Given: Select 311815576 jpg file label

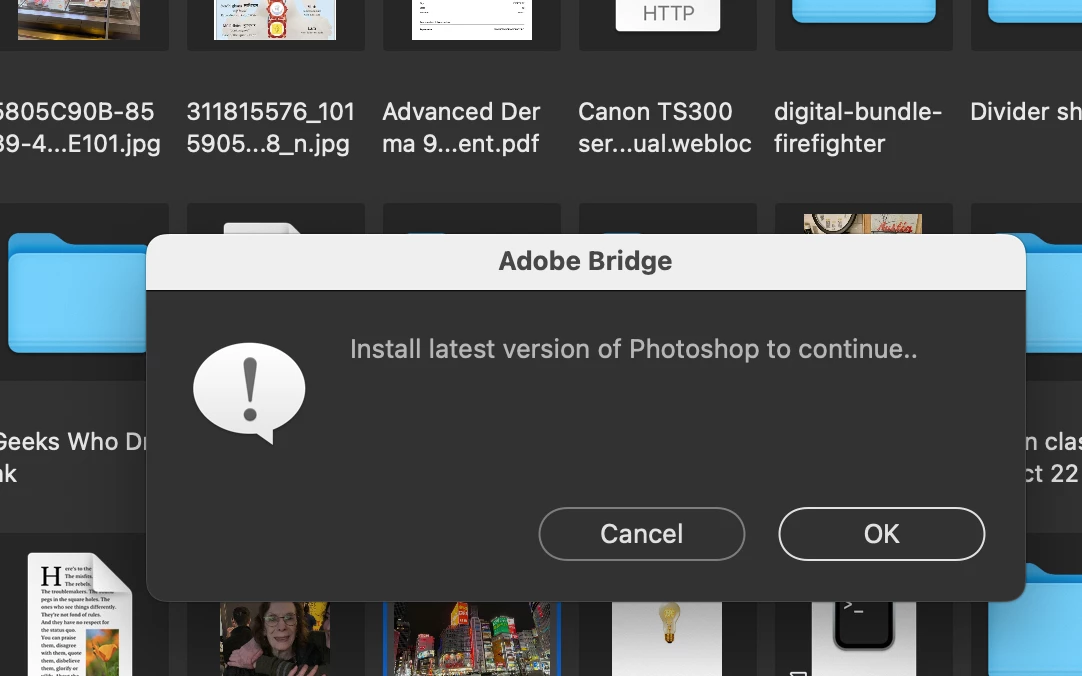Looking at the screenshot, I should pos(270,128).
